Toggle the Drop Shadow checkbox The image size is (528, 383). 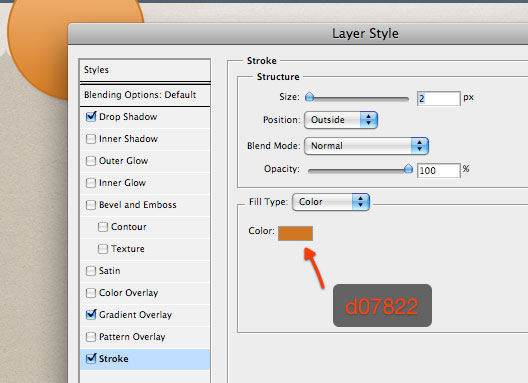pos(91,117)
